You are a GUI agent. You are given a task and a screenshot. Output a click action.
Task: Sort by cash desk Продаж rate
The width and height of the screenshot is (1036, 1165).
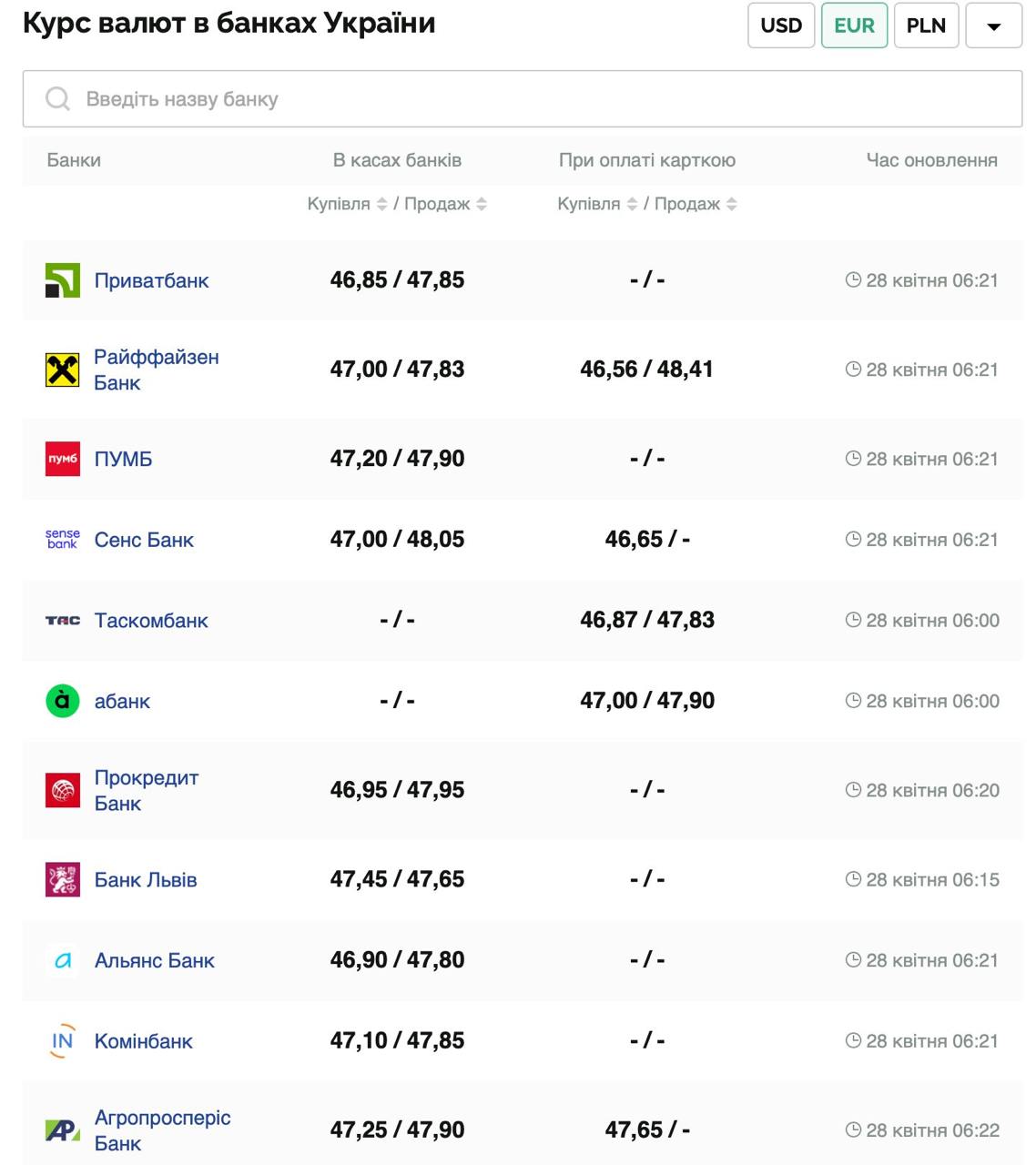click(x=482, y=205)
